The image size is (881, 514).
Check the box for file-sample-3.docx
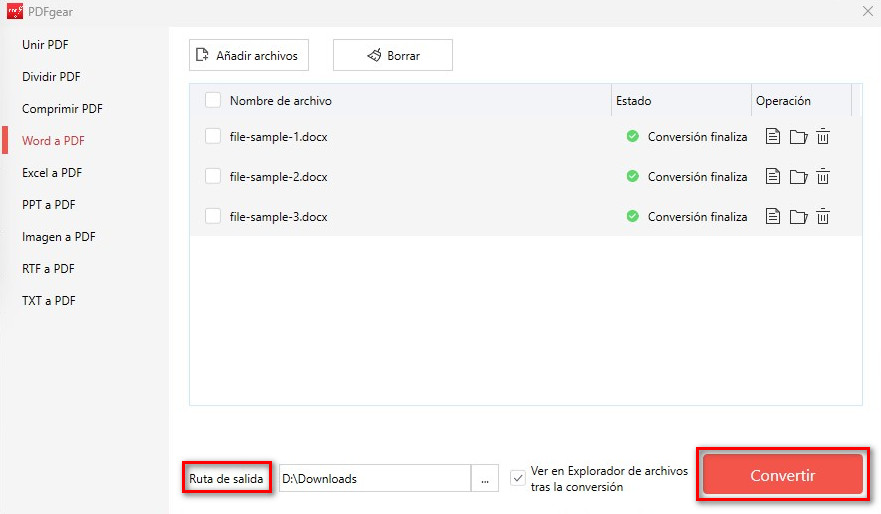click(x=213, y=216)
